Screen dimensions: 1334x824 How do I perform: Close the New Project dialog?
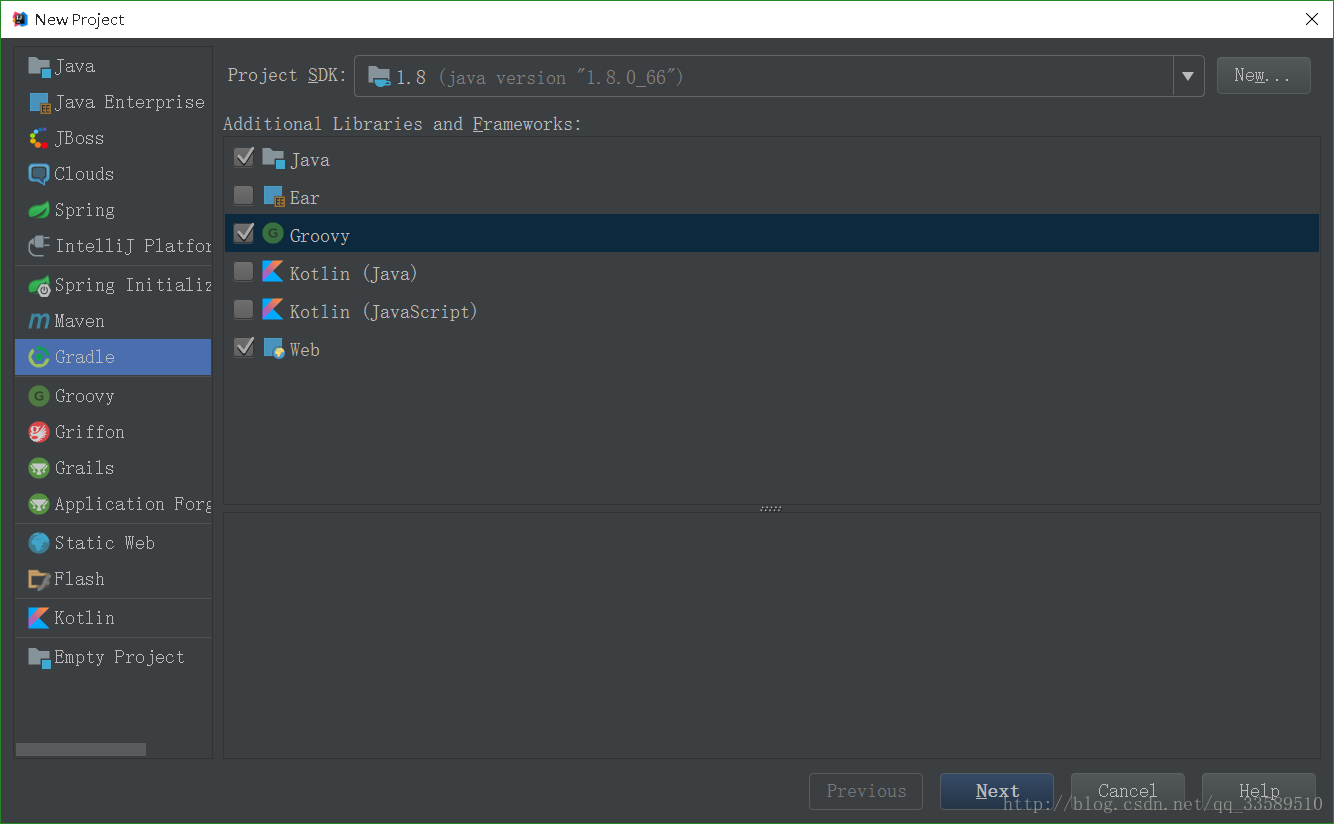[1311, 19]
